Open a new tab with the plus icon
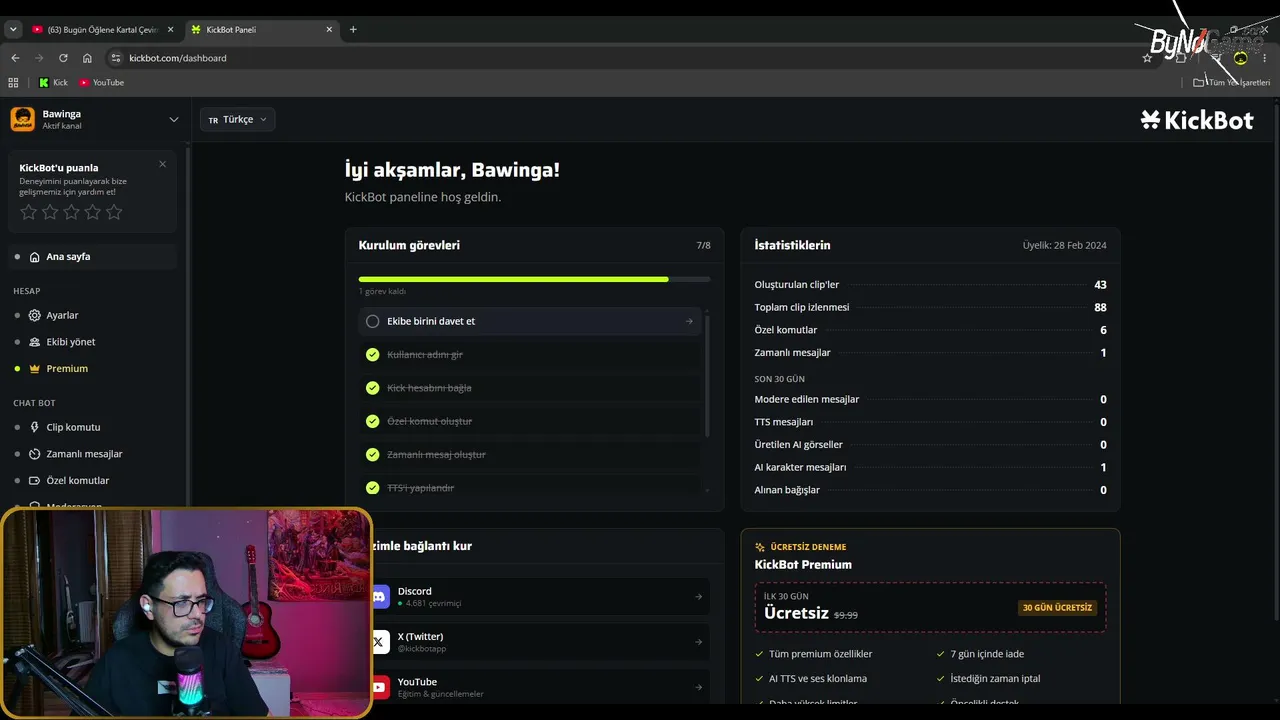1280x720 pixels. (353, 29)
